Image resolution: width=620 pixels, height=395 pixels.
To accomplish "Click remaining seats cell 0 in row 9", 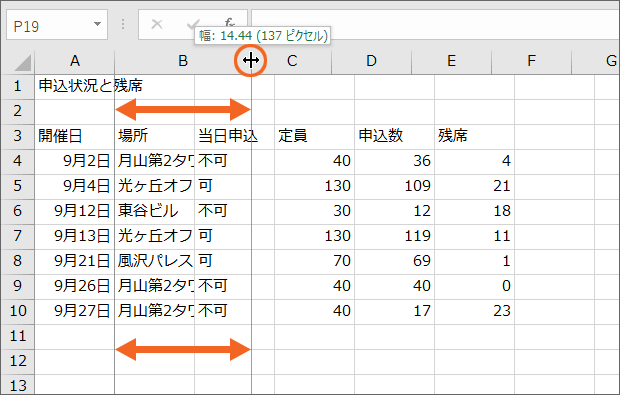I will point(474,286).
